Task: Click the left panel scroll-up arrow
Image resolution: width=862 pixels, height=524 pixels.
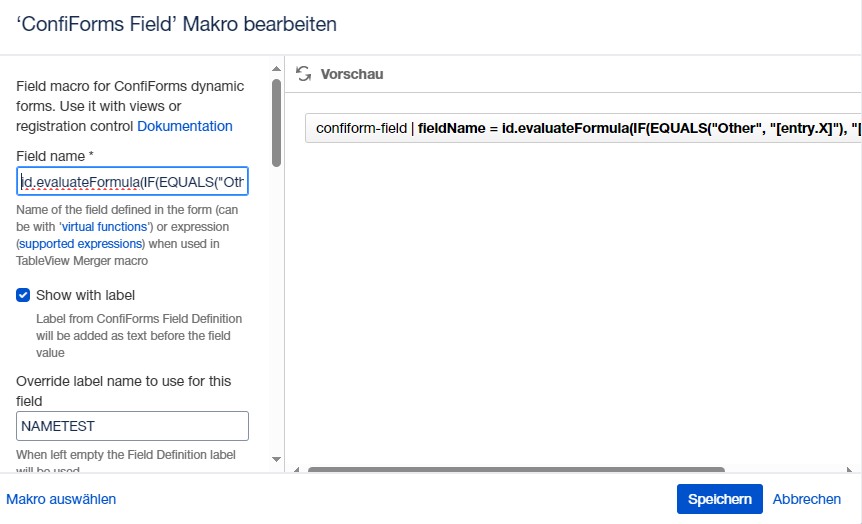Action: (x=277, y=69)
